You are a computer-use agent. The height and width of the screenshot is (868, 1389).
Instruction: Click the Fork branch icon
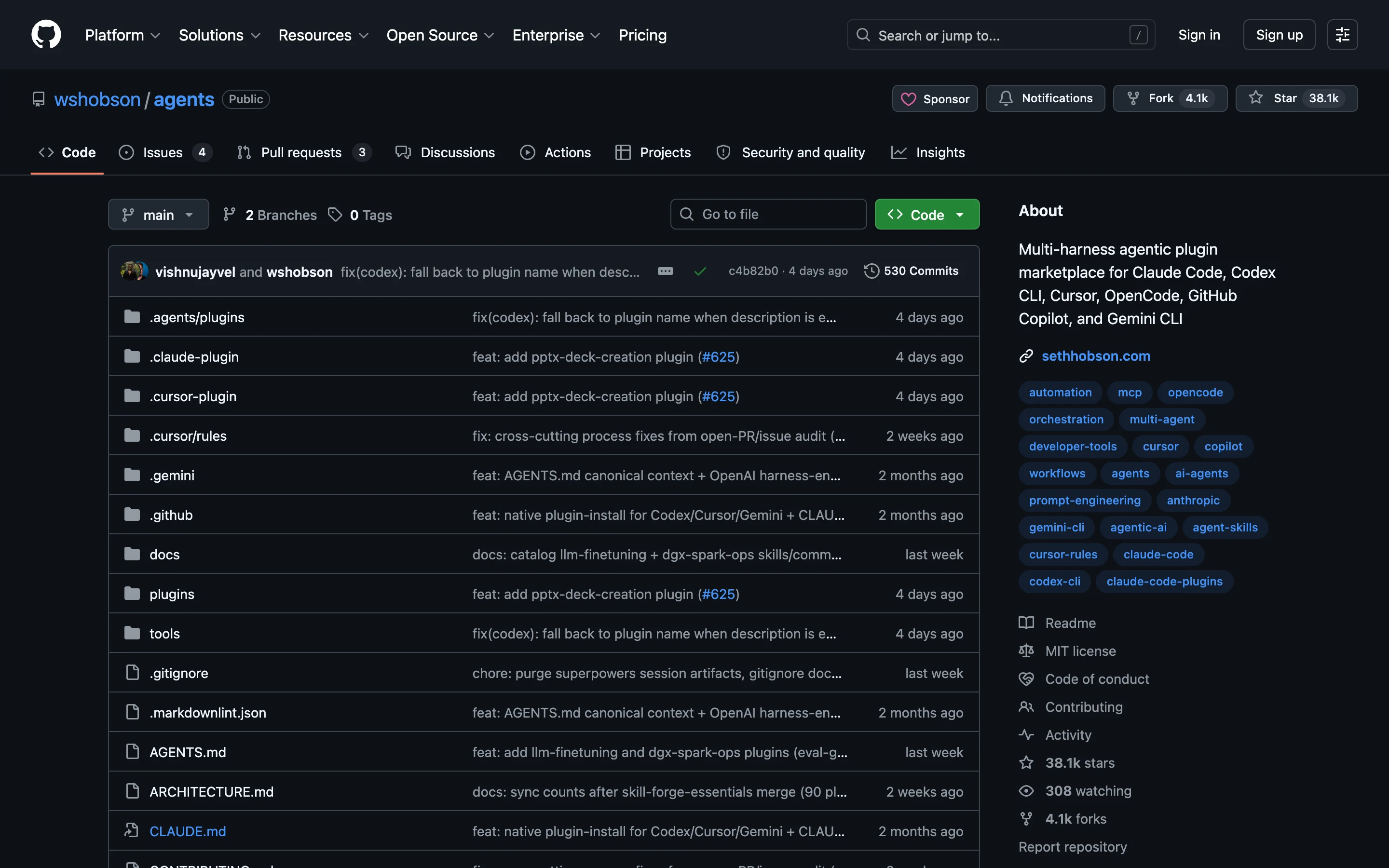pyautogui.click(x=1133, y=98)
